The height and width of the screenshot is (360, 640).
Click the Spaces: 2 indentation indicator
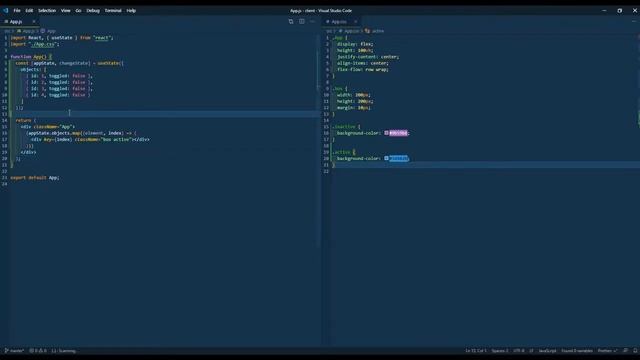tap(500, 351)
